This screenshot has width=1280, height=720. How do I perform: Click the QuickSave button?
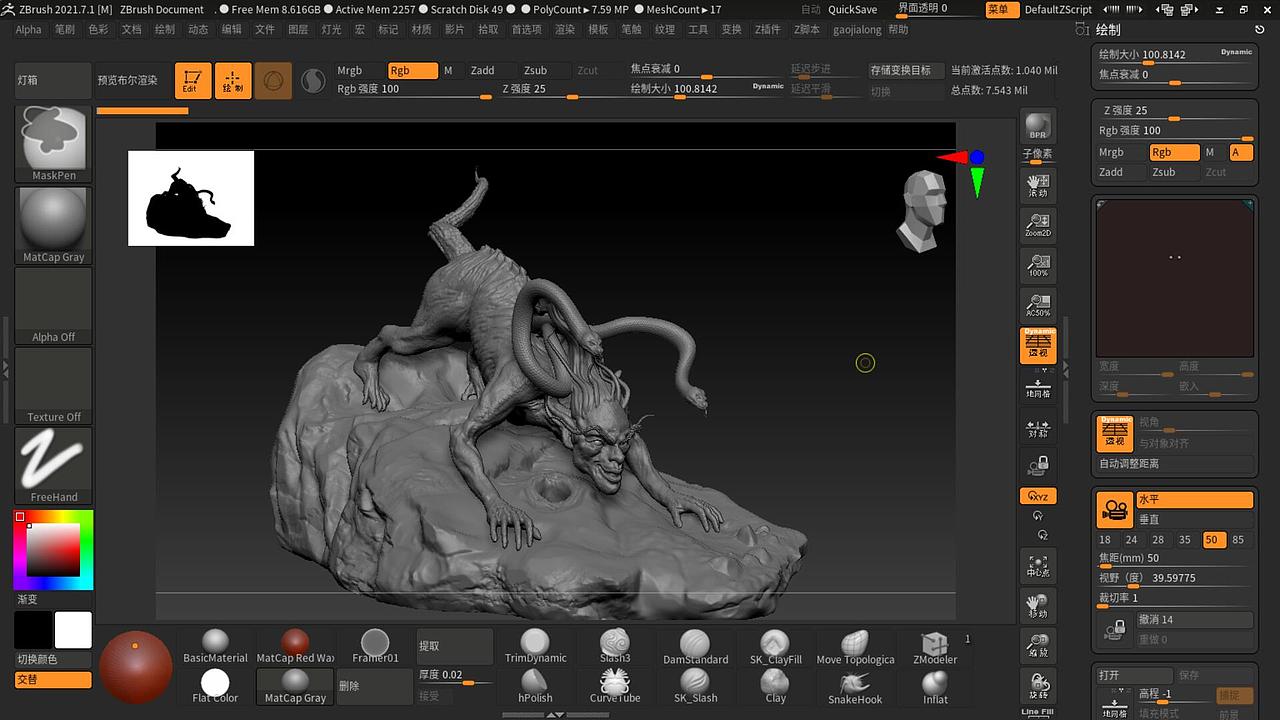tap(853, 9)
